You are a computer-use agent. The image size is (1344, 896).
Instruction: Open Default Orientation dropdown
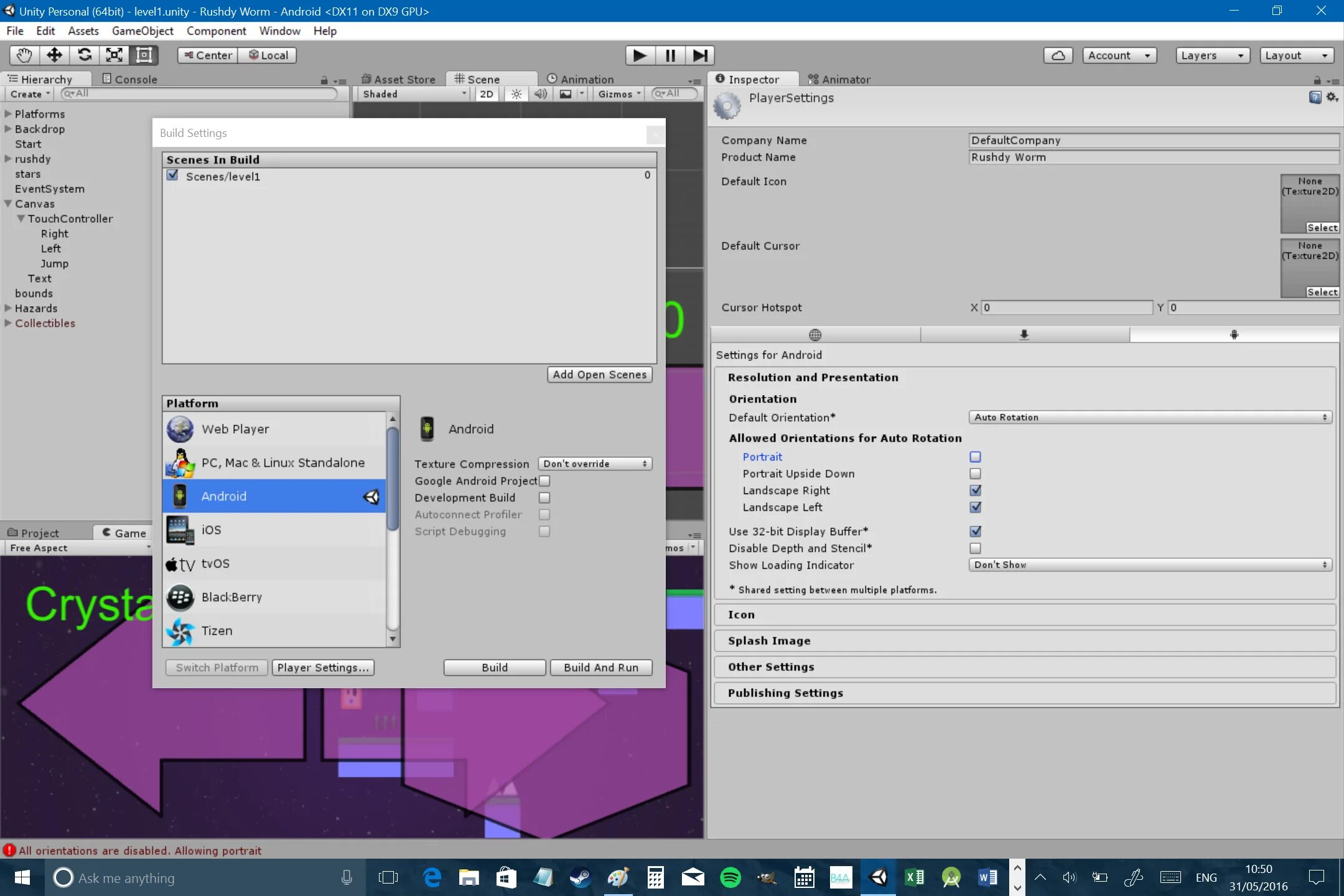pyautogui.click(x=1150, y=418)
